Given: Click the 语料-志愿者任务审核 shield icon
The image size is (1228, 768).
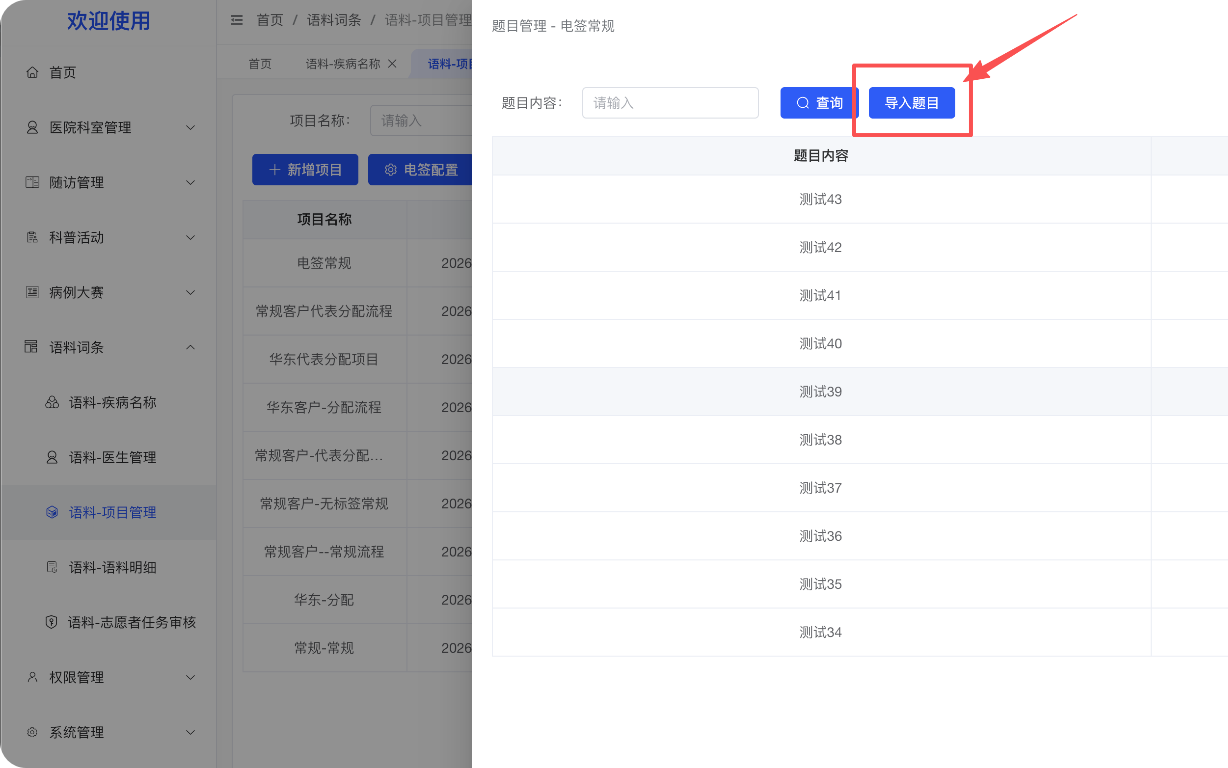Looking at the screenshot, I should pos(52,623).
